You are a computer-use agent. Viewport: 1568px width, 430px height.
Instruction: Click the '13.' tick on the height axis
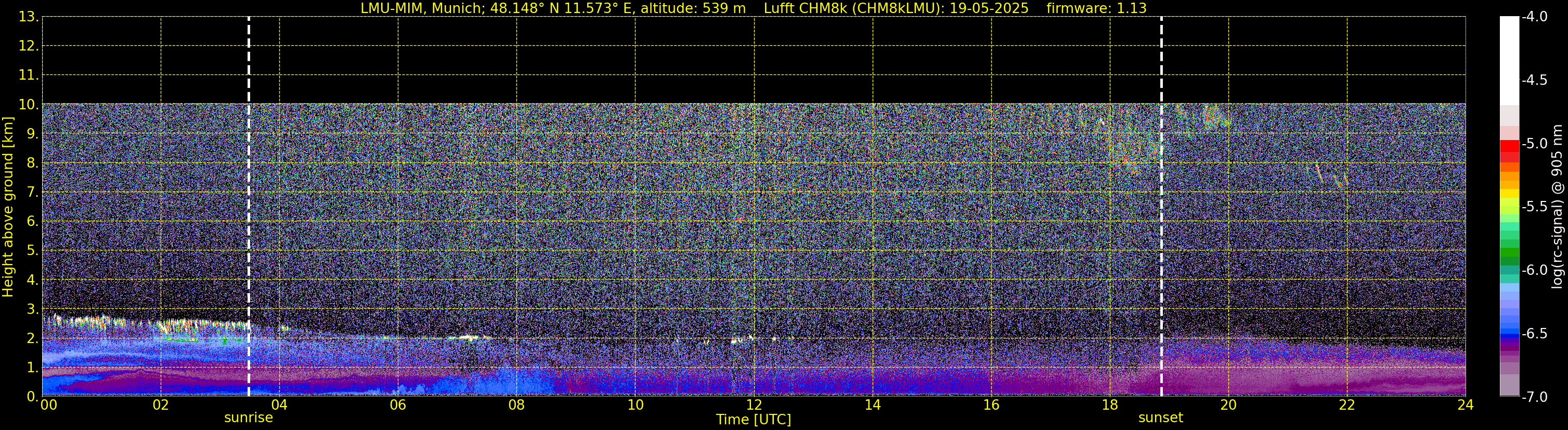click(29, 17)
